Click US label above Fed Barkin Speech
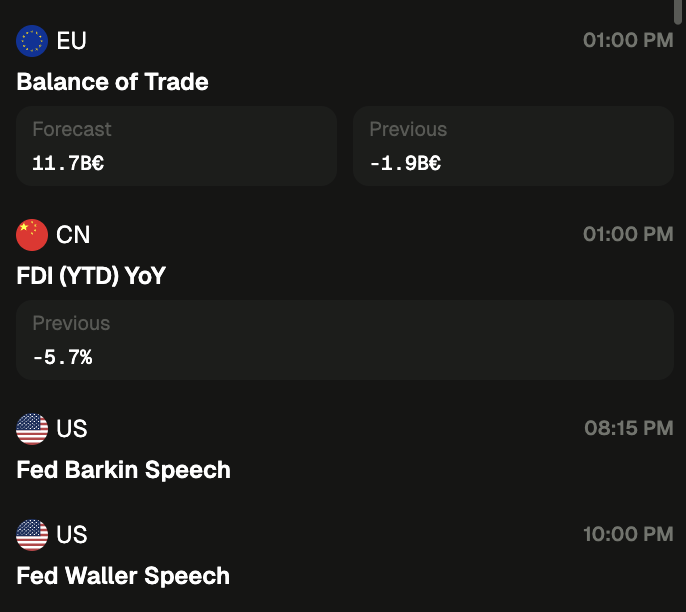686x612 pixels. pos(72,429)
